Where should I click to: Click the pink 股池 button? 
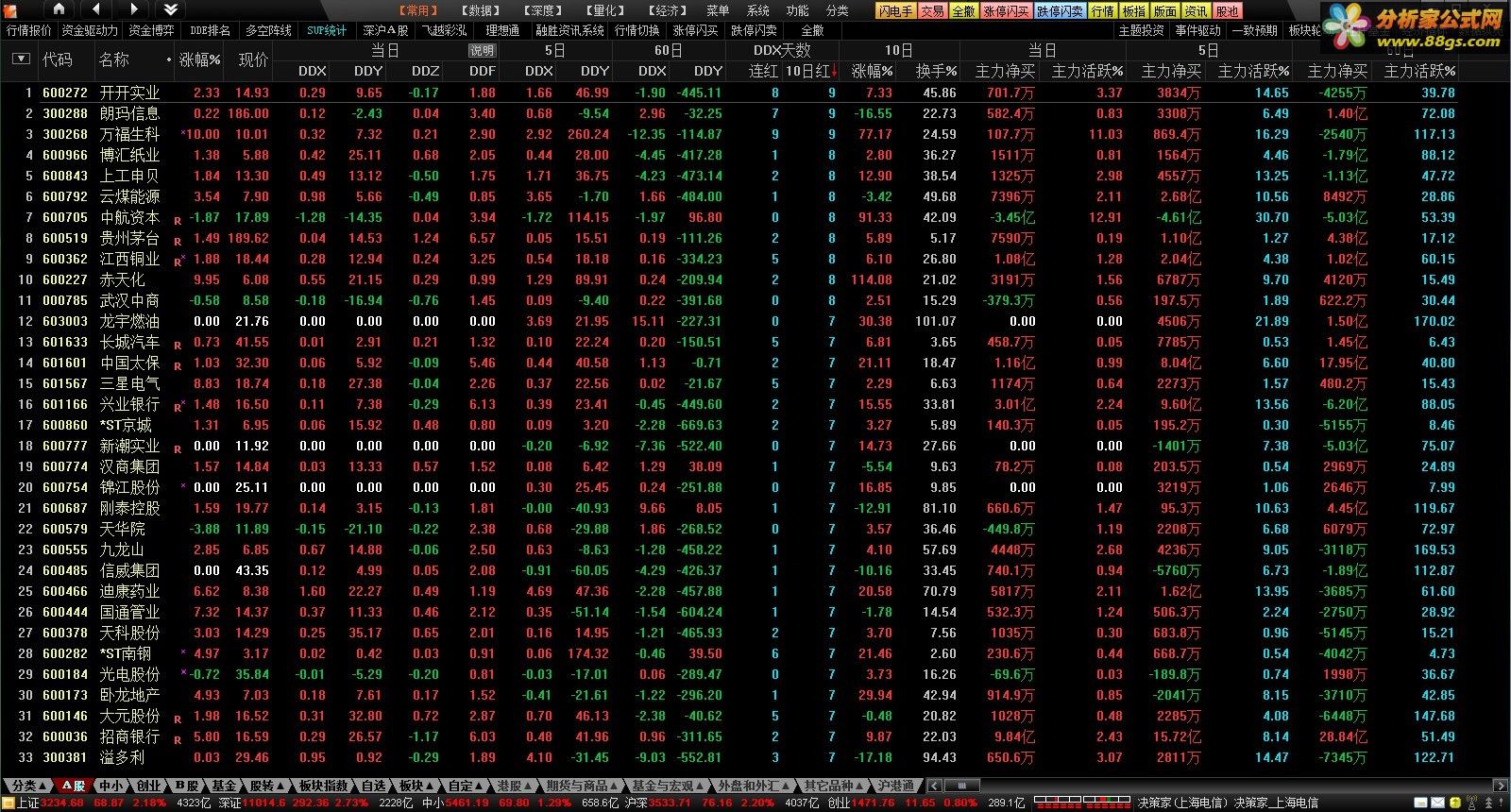1227,11
